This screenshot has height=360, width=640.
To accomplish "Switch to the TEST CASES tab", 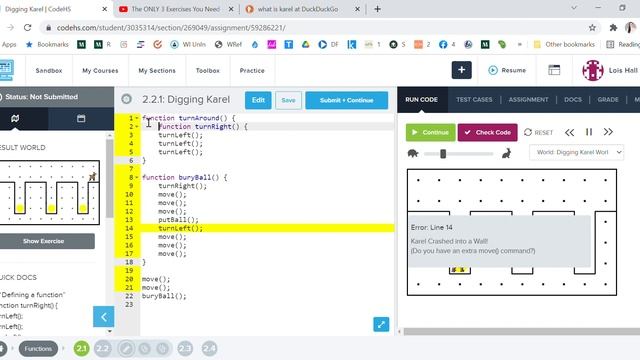I will click(x=474, y=100).
